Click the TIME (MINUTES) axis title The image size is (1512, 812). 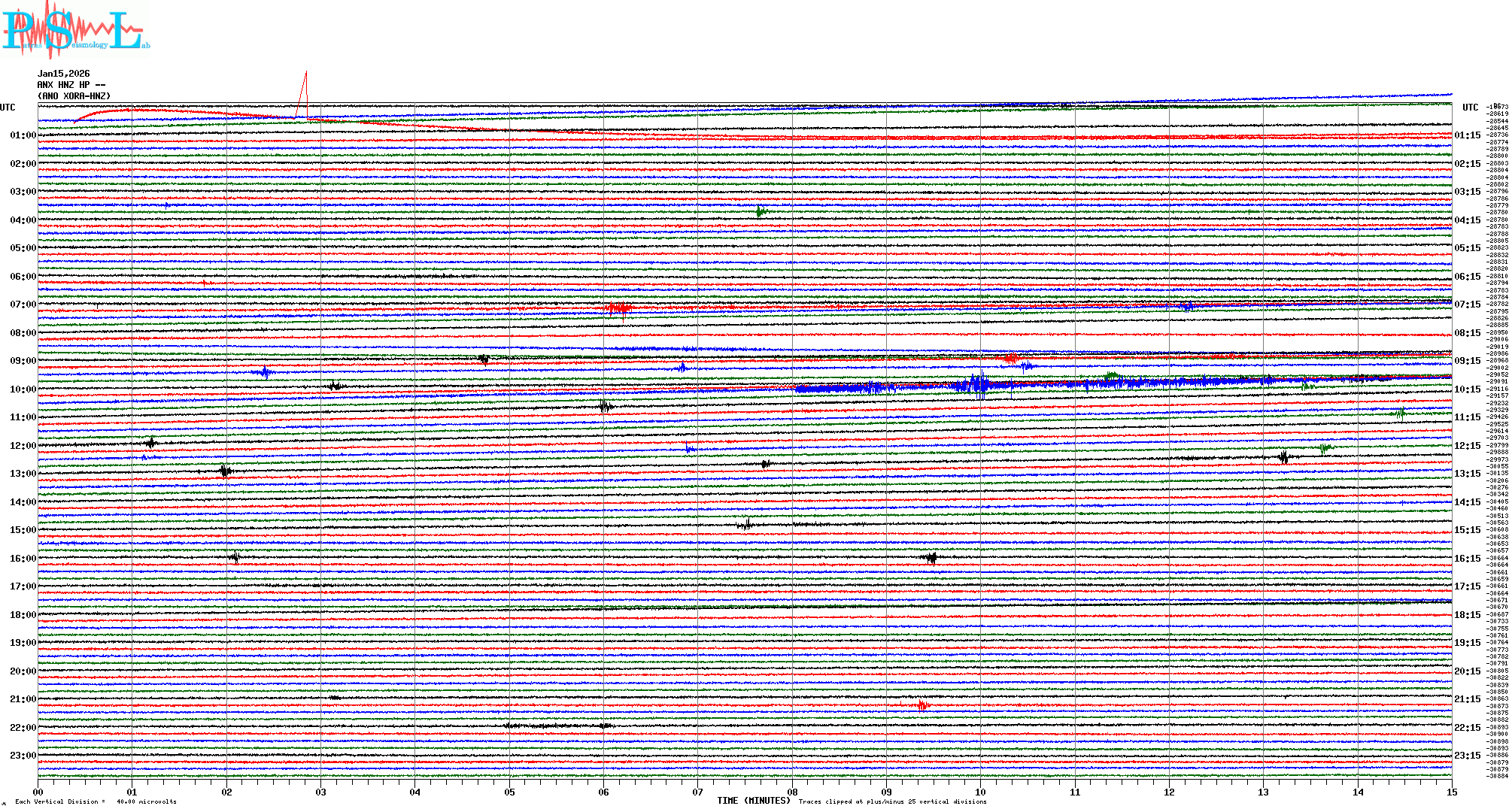tap(754, 801)
